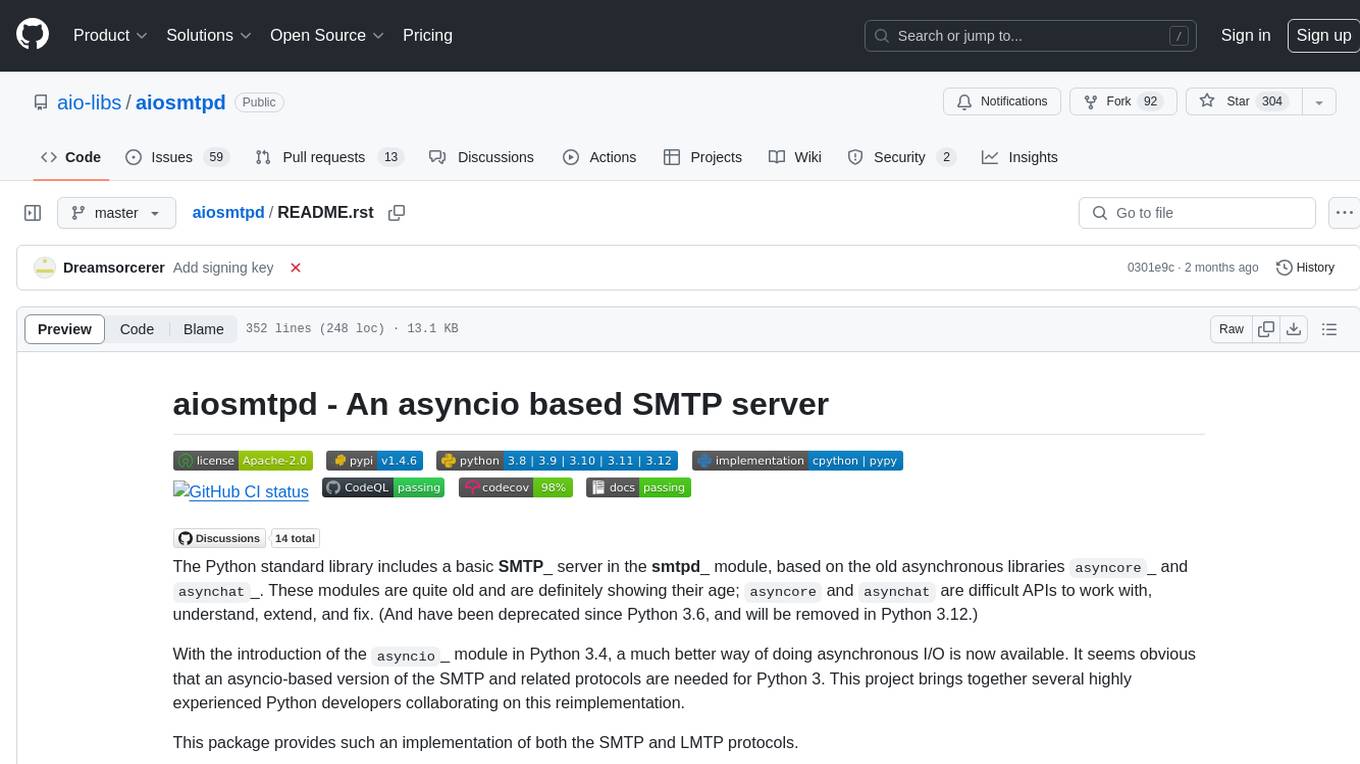Copy the raw file contents
The height and width of the screenshot is (764, 1360).
pyautogui.click(x=1266, y=329)
